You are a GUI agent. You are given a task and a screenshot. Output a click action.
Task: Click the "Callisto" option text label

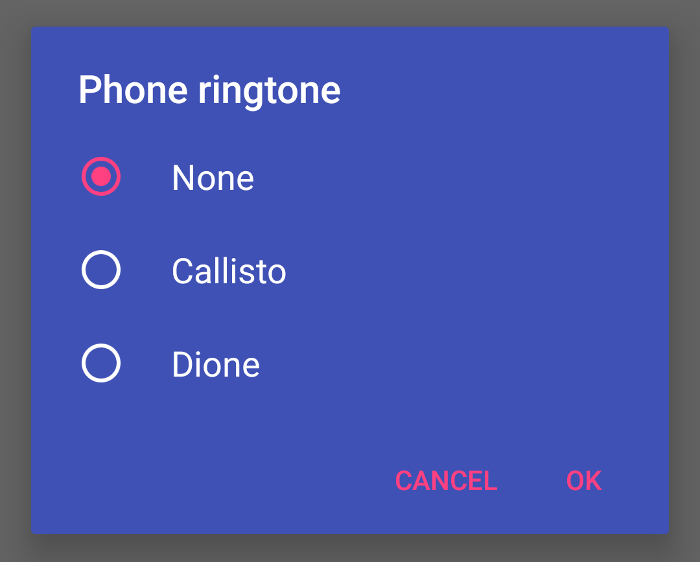(229, 271)
